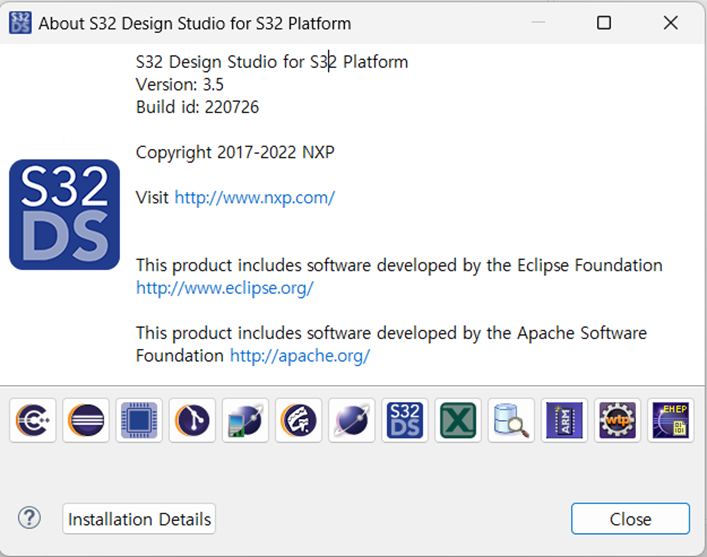Image resolution: width=707 pixels, height=557 pixels.
Task: Close the window using title bar X
Action: point(670,23)
